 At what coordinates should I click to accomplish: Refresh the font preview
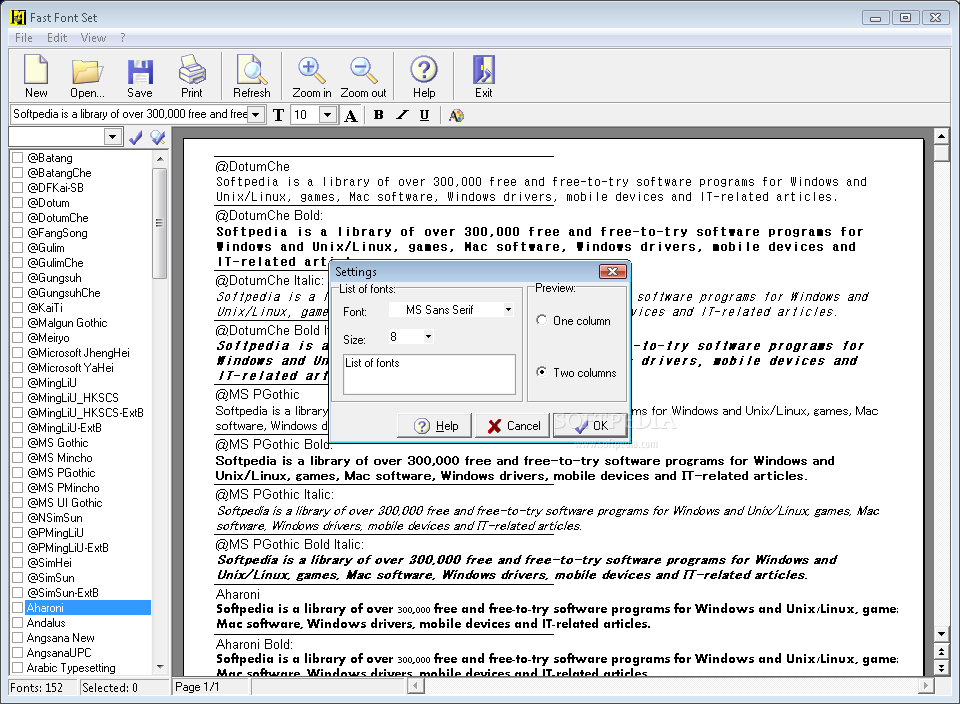pyautogui.click(x=252, y=76)
